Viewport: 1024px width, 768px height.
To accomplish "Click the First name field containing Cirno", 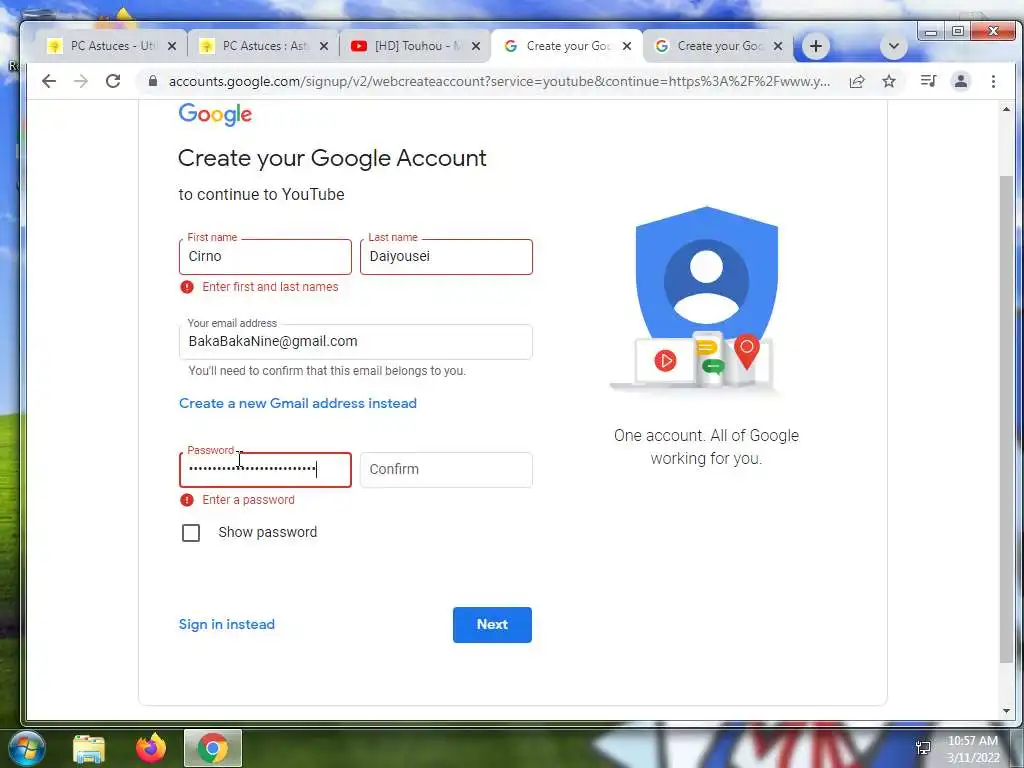I will 265,257.
